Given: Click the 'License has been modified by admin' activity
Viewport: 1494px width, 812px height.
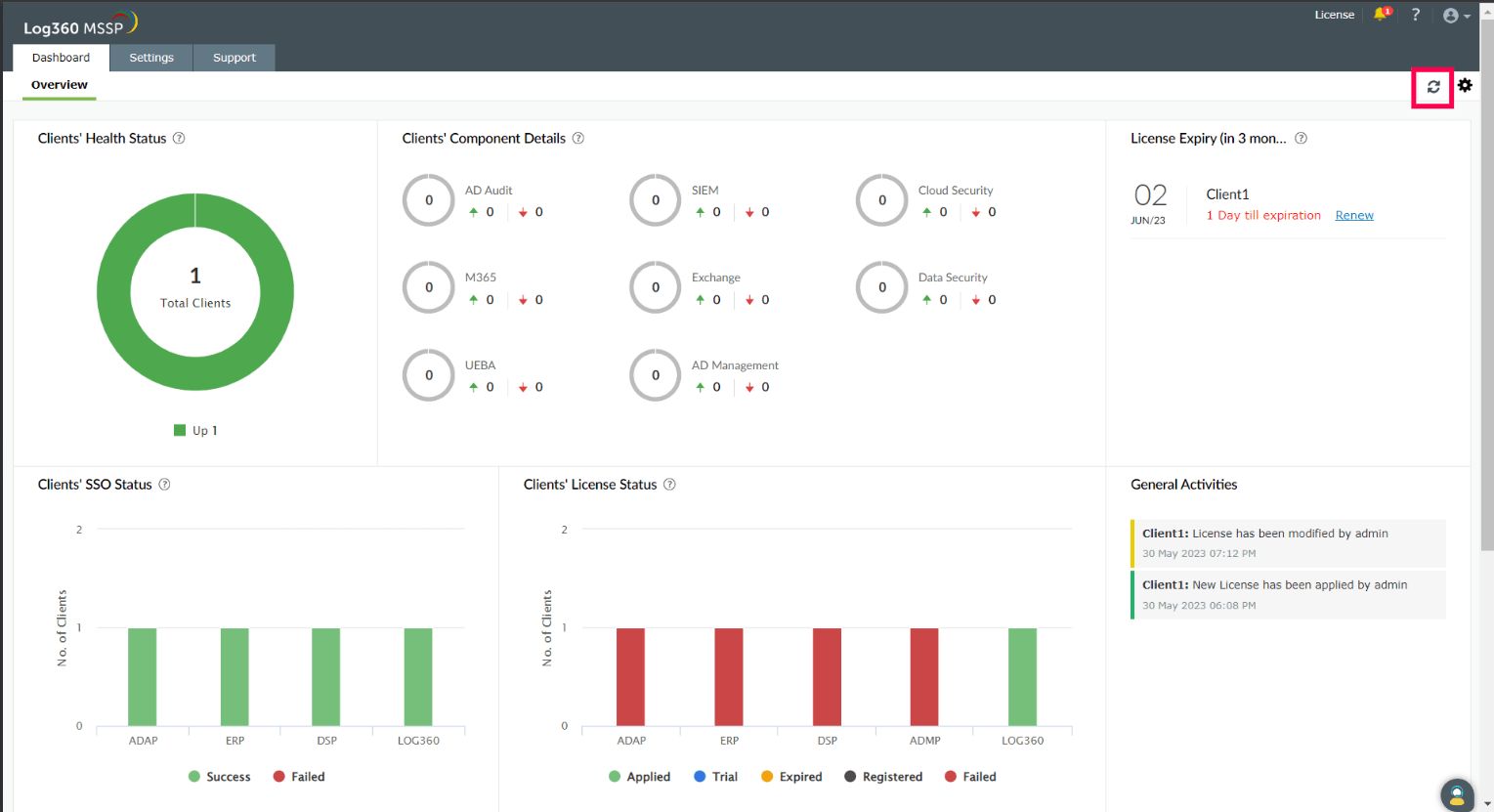Looking at the screenshot, I should (x=1288, y=543).
